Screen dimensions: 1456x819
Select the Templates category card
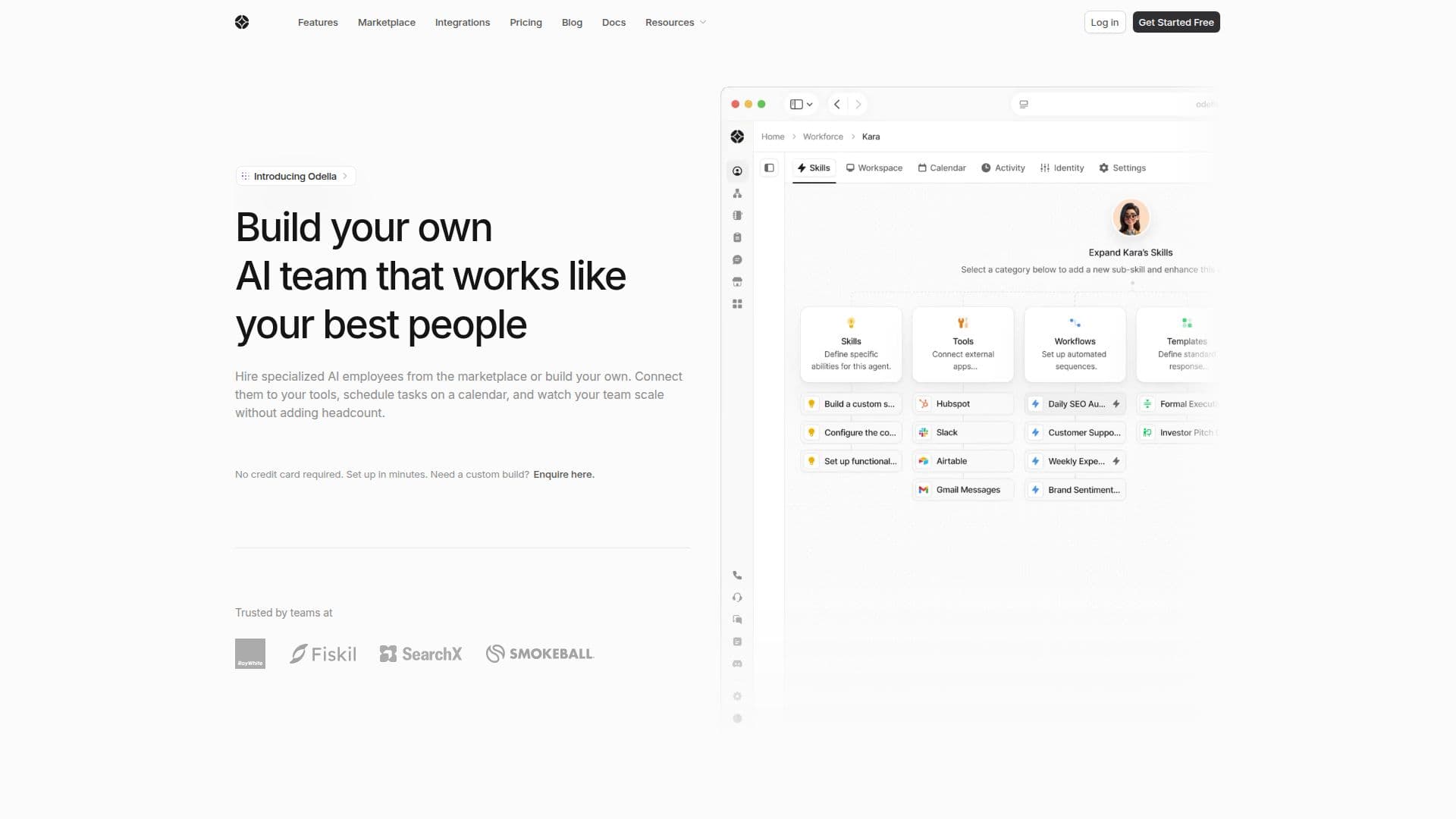1178,344
